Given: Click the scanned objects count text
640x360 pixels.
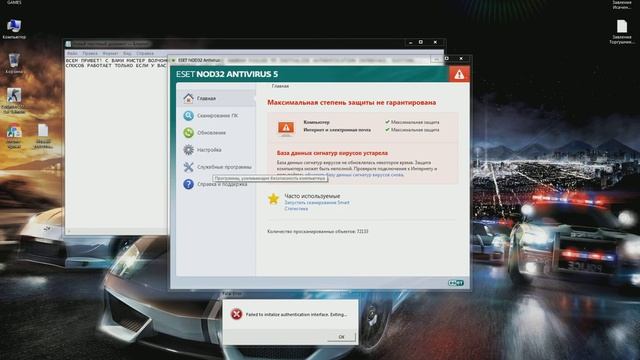Looking at the screenshot, I should 318,231.
